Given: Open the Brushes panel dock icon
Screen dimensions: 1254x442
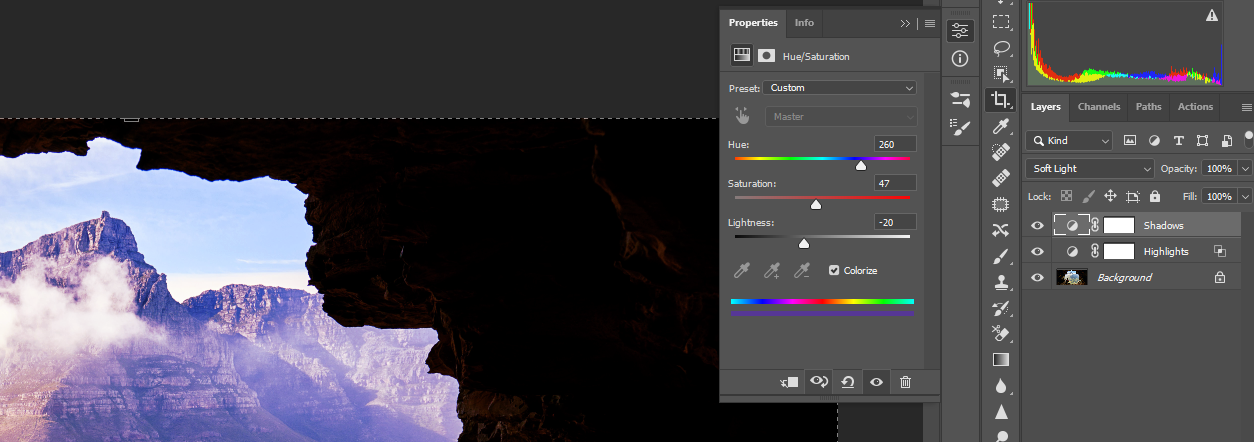Looking at the screenshot, I should [x=960, y=127].
